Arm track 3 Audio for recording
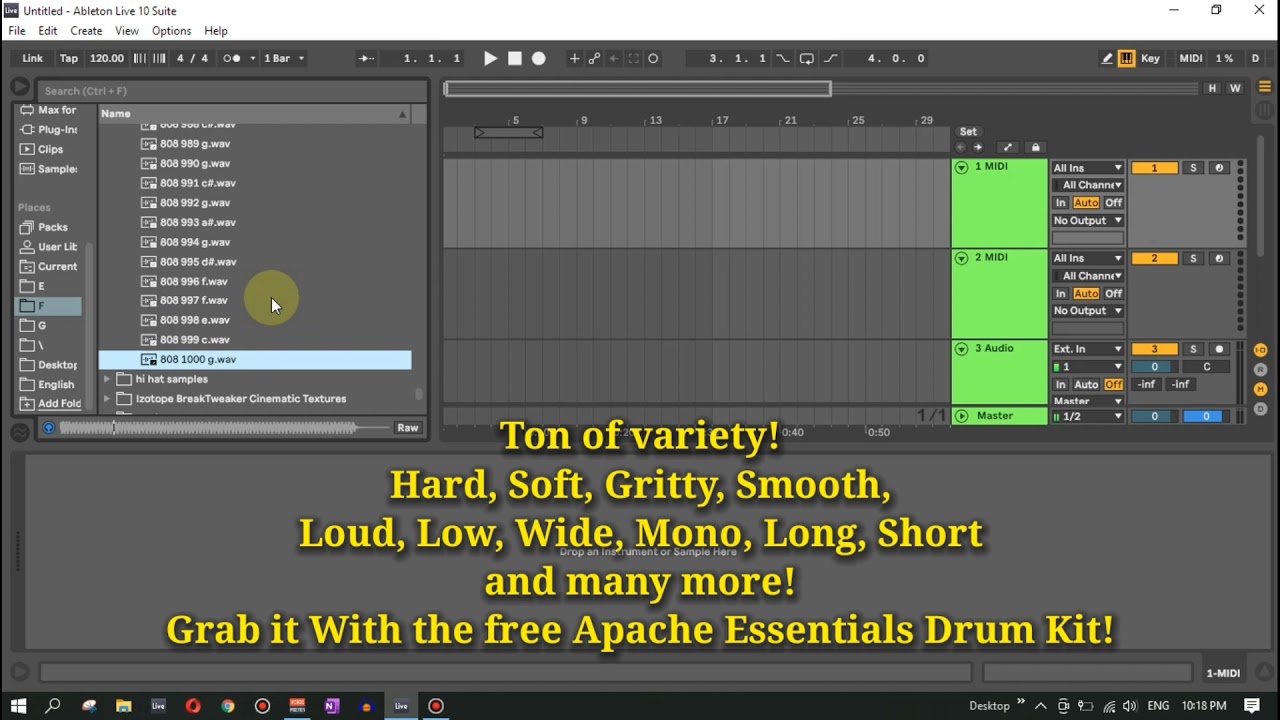 click(x=1219, y=349)
